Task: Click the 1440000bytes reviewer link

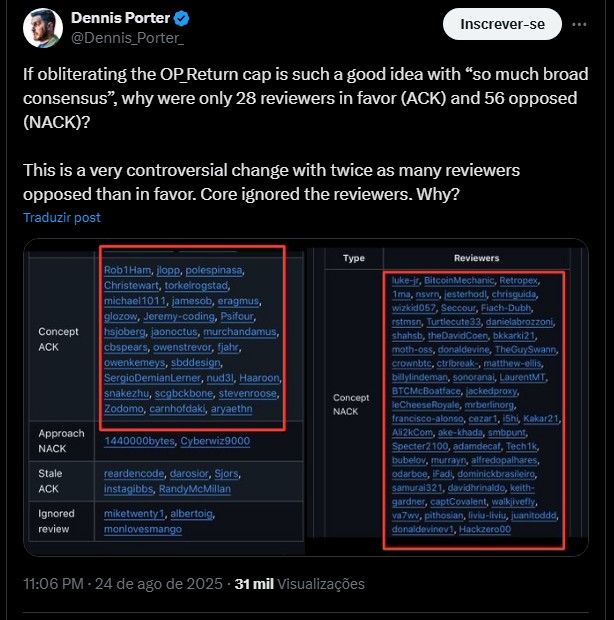Action: [x=139, y=441]
